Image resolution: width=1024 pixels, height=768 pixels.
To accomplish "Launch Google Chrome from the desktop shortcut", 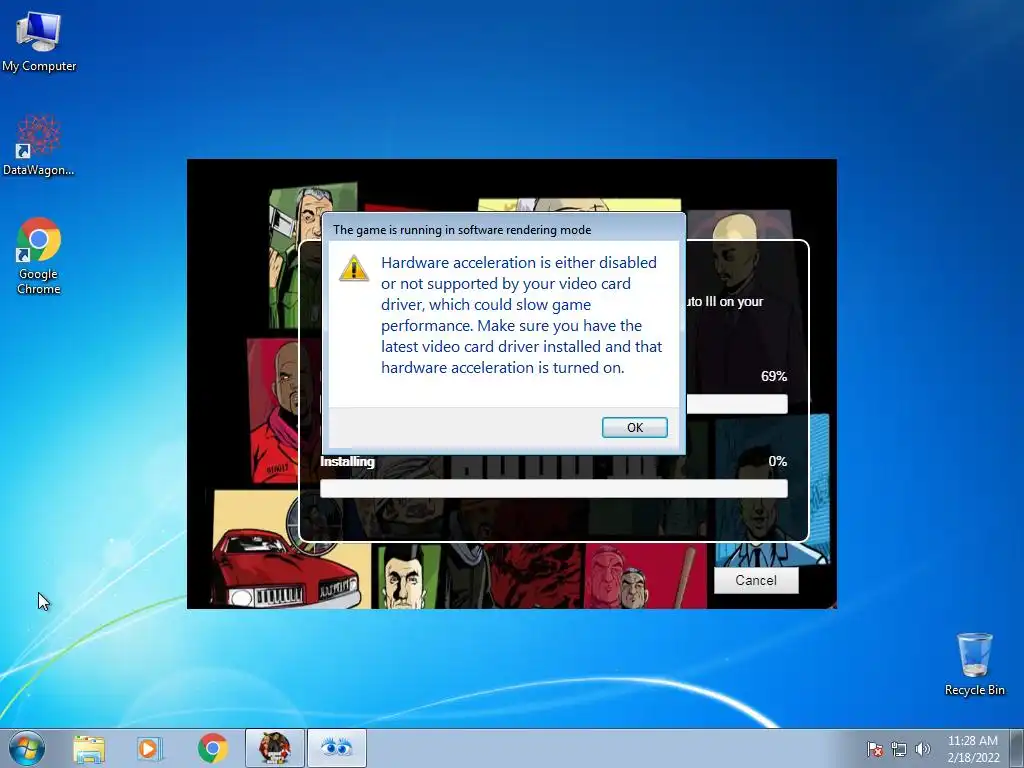I will pos(39,256).
